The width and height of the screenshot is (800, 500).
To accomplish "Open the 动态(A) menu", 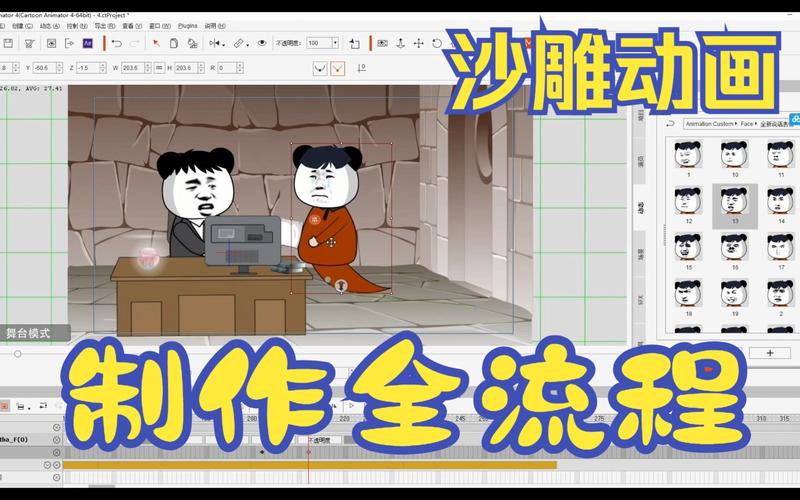I will pos(49,26).
